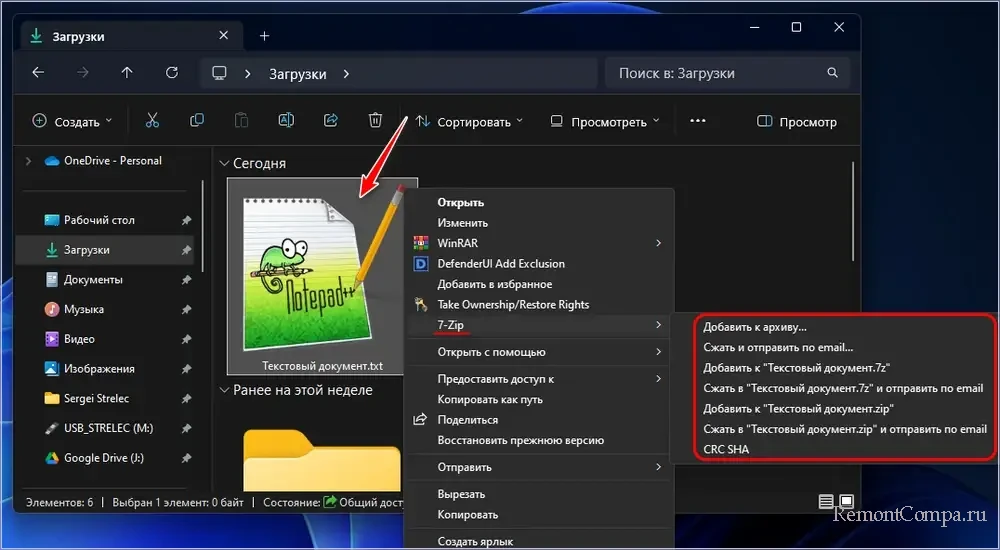Choose CRC SHA from the 7-Zip submenu
Image resolution: width=1000 pixels, height=550 pixels.
point(726,450)
